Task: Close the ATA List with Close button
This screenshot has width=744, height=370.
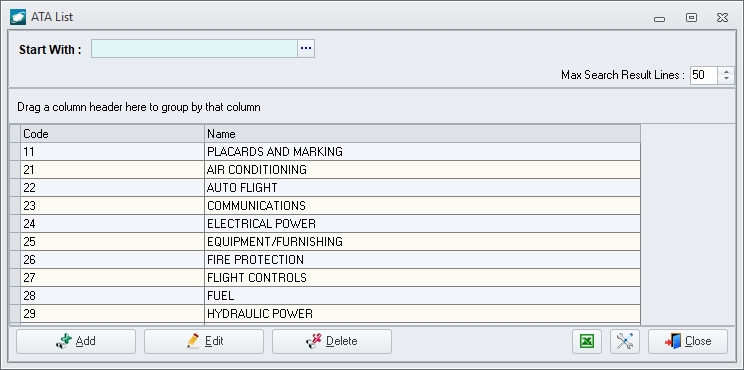Action: pyautogui.click(x=688, y=341)
